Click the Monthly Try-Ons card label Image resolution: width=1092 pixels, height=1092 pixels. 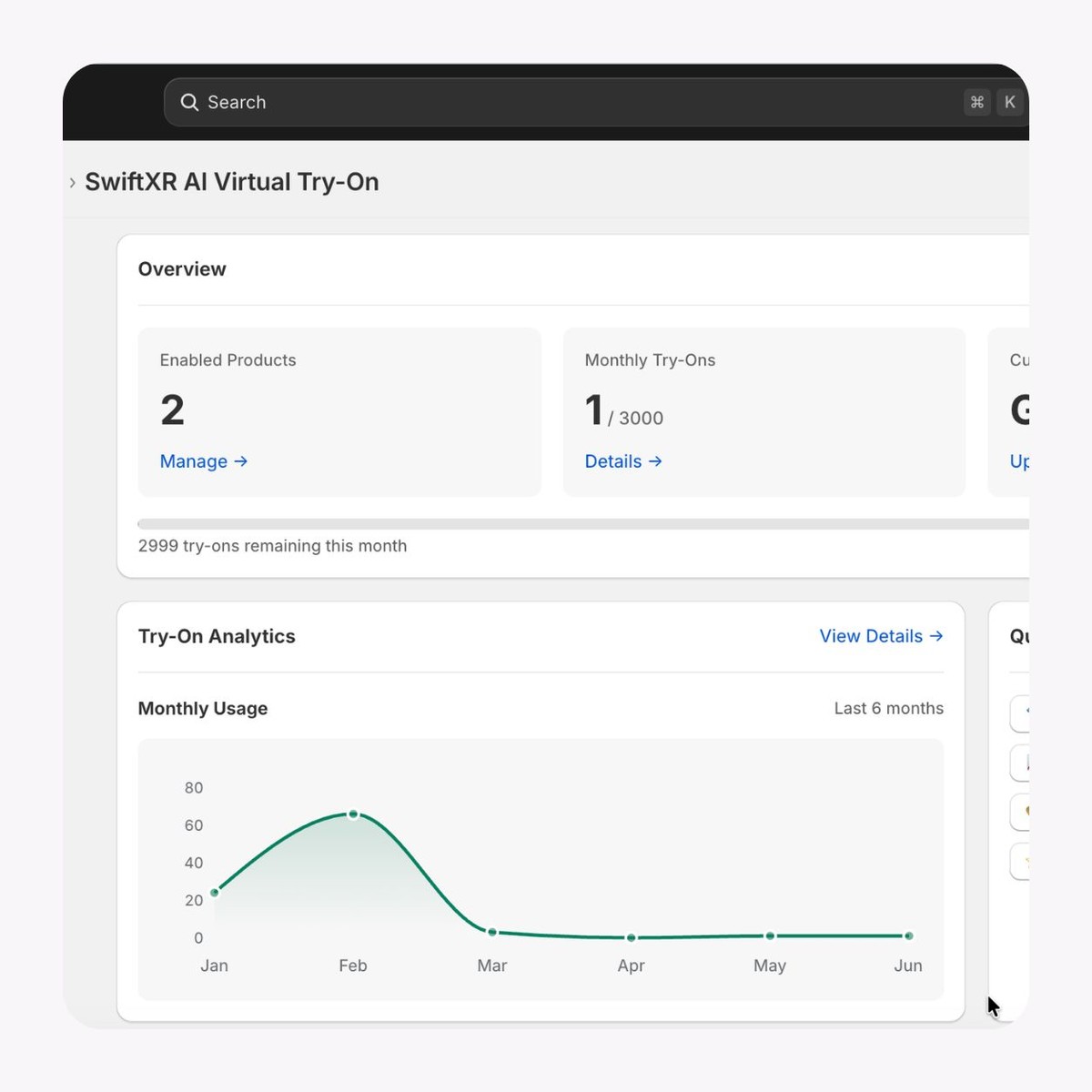[650, 360]
